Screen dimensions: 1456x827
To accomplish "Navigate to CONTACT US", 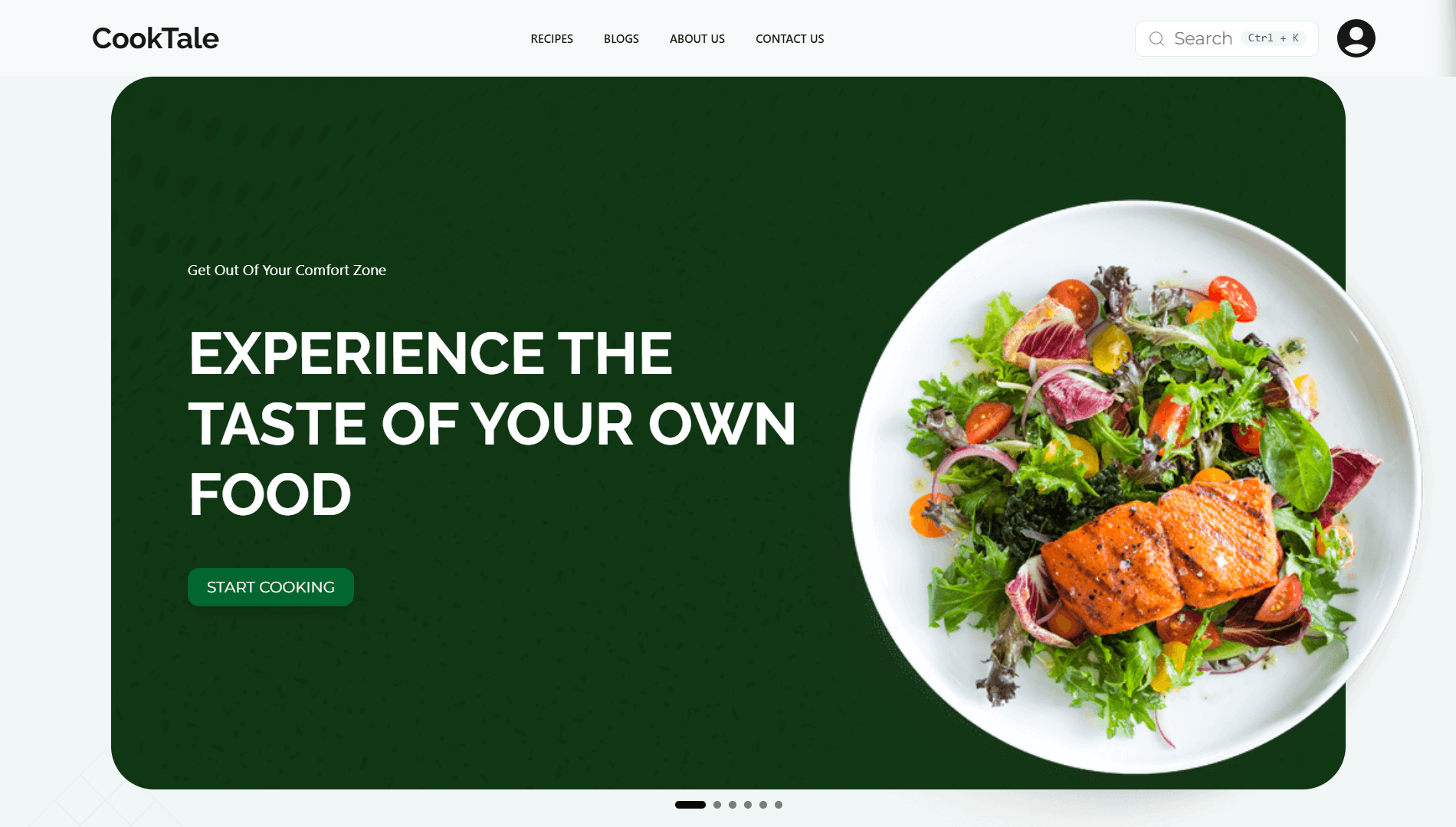I will click(x=790, y=39).
